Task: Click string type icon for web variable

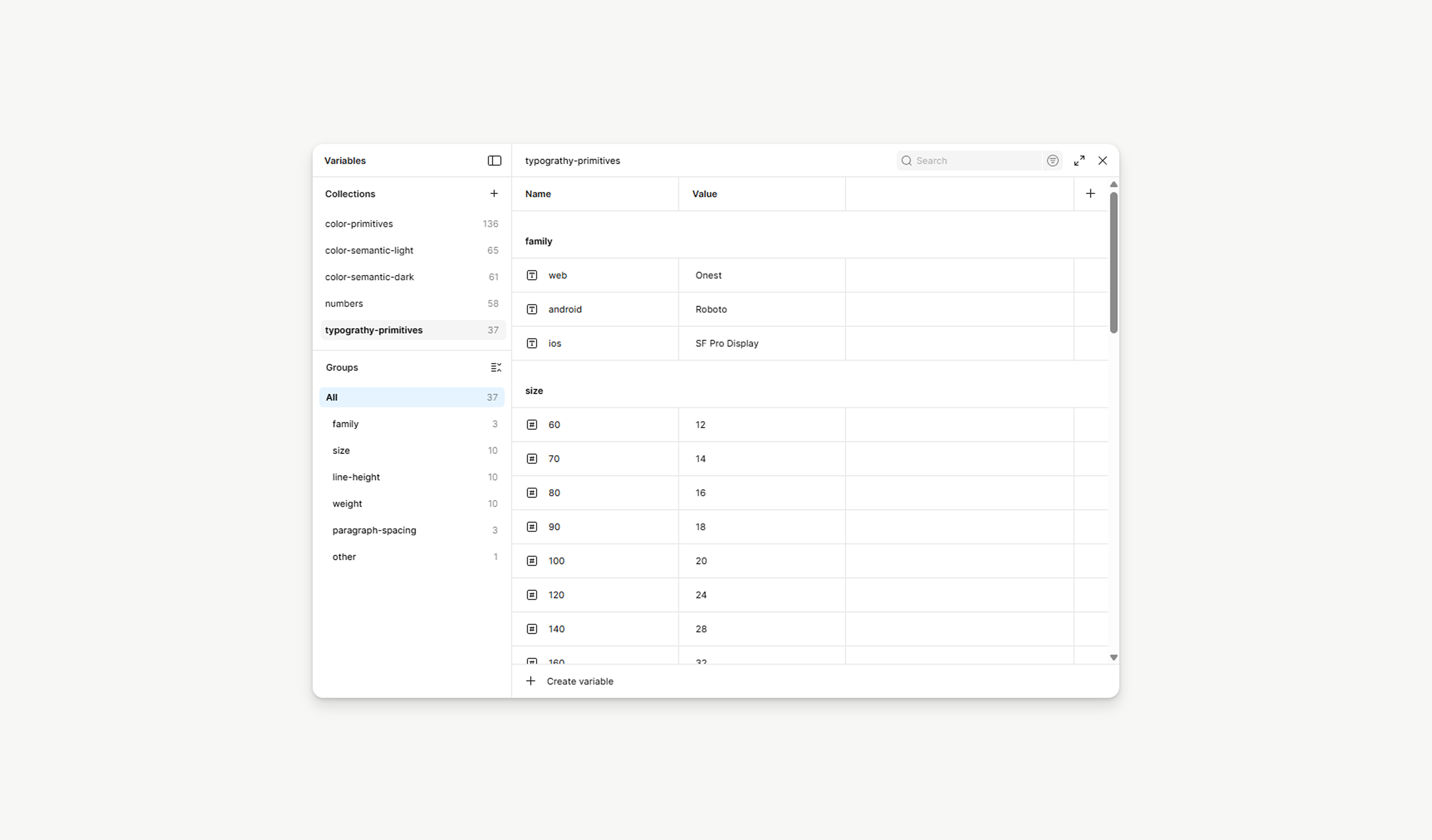Action: click(x=532, y=275)
